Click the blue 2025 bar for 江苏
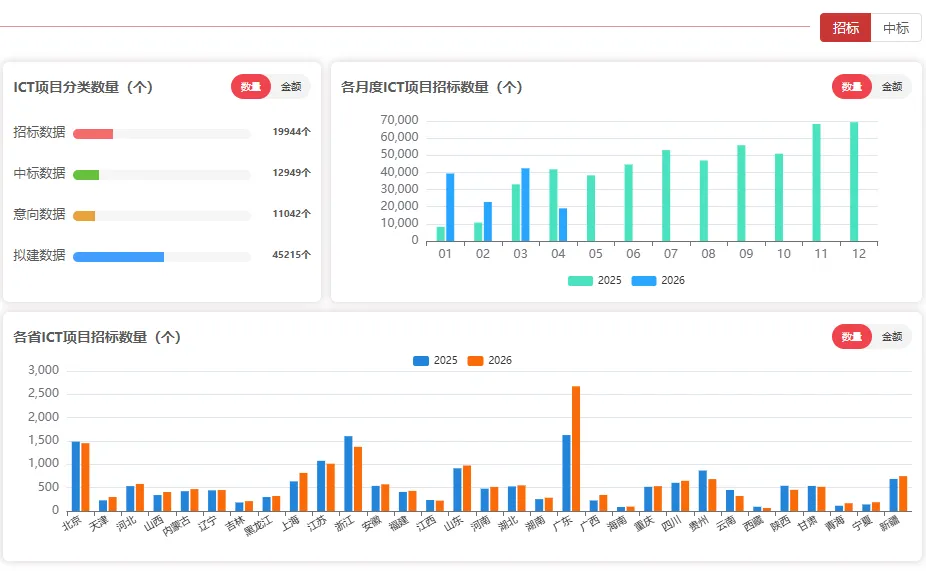This screenshot has height=571, width=926. (321, 486)
